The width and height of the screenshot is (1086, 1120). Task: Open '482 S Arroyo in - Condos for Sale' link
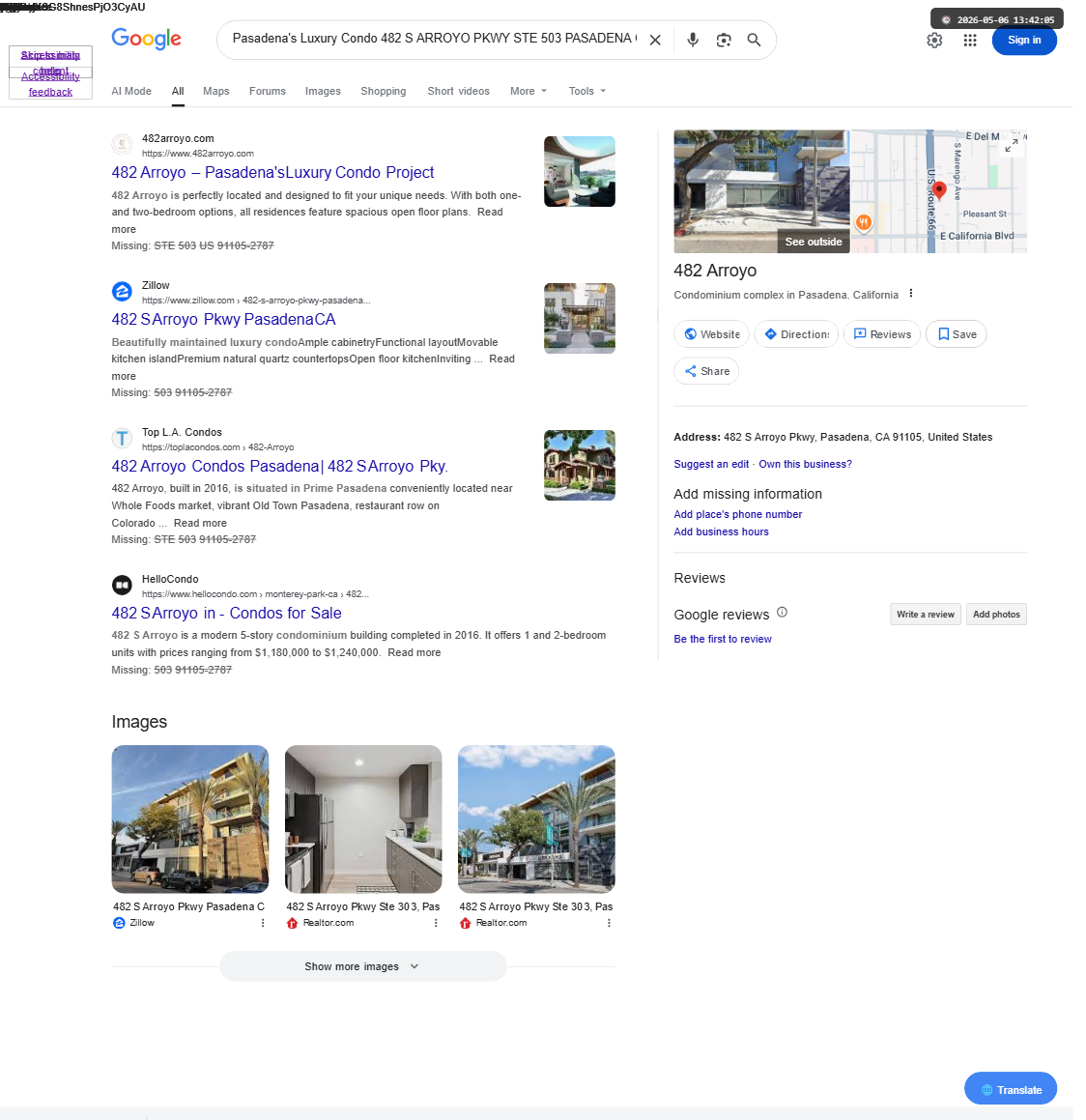(226, 613)
